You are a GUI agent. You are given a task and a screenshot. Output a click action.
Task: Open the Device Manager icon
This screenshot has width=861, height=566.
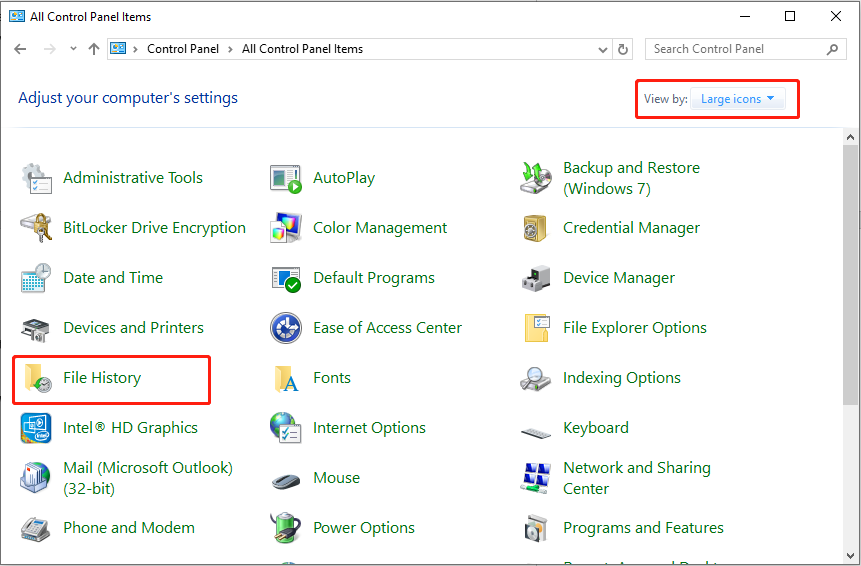click(536, 278)
